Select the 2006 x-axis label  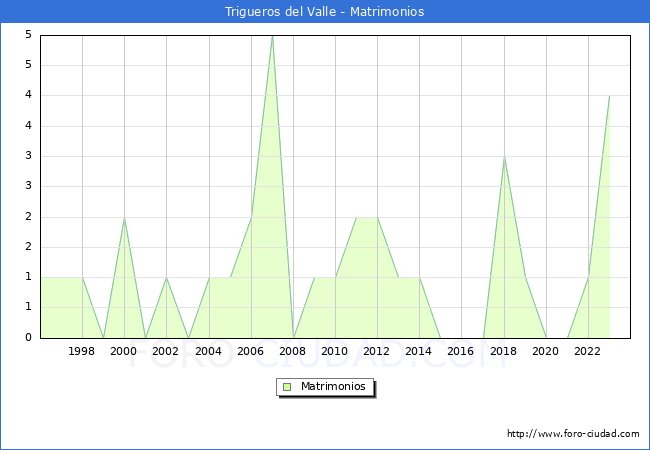tap(250, 351)
